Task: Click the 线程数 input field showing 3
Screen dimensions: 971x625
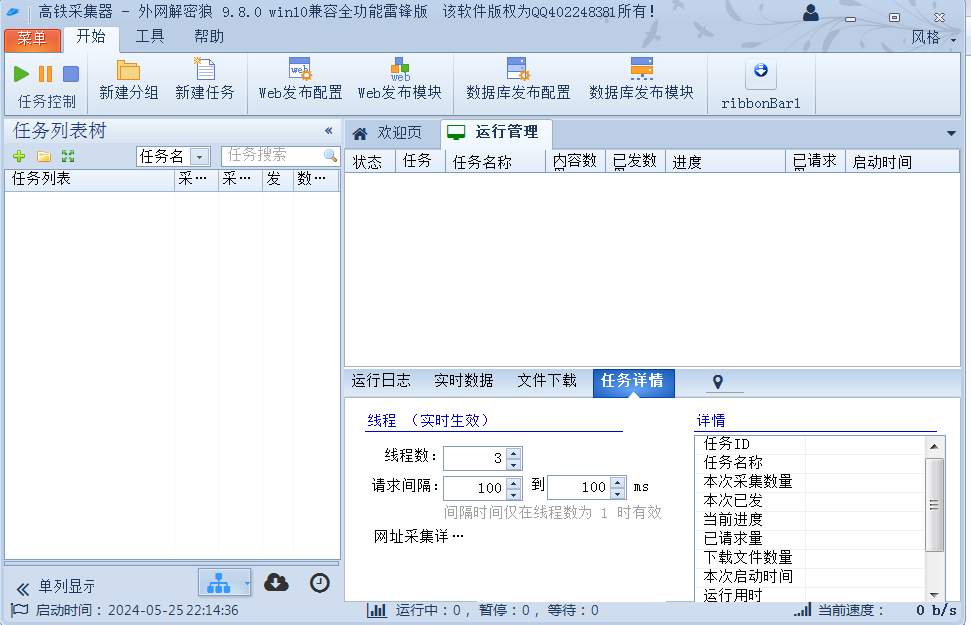Action: [x=475, y=458]
